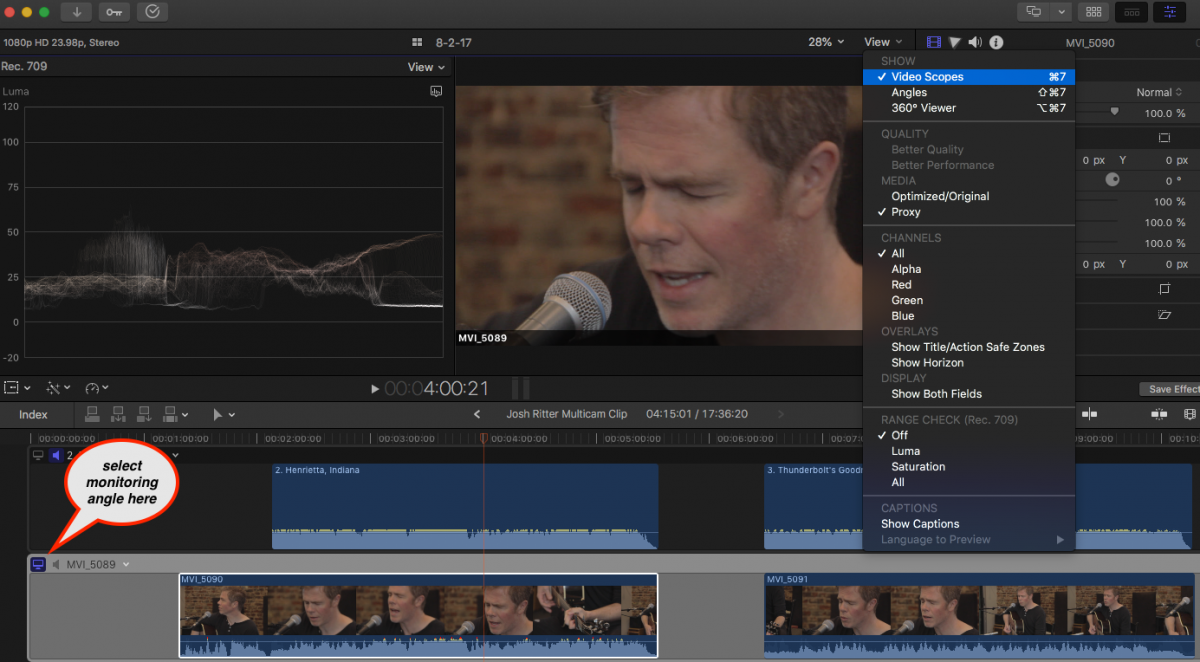Click the Save Effects button

pos(1171,389)
